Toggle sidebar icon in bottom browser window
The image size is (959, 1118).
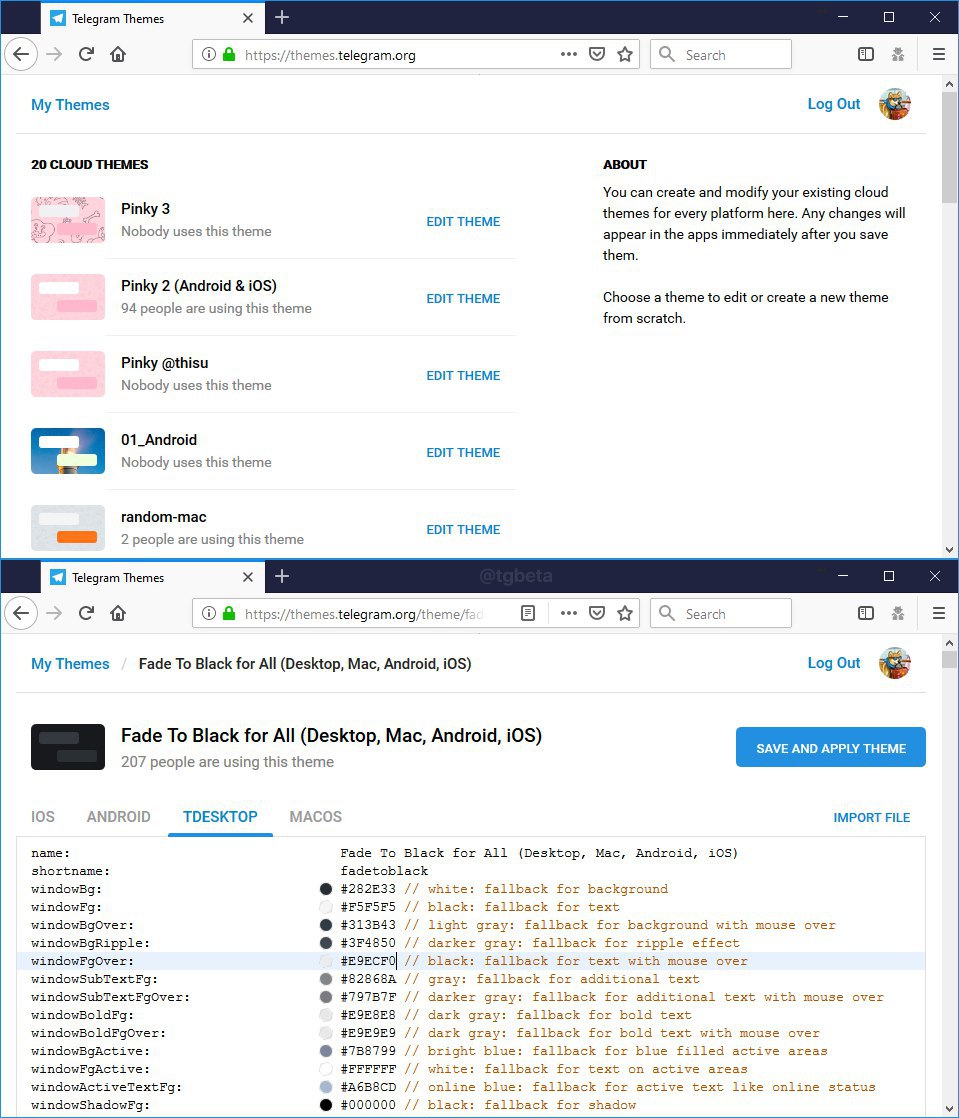pyautogui.click(x=866, y=613)
